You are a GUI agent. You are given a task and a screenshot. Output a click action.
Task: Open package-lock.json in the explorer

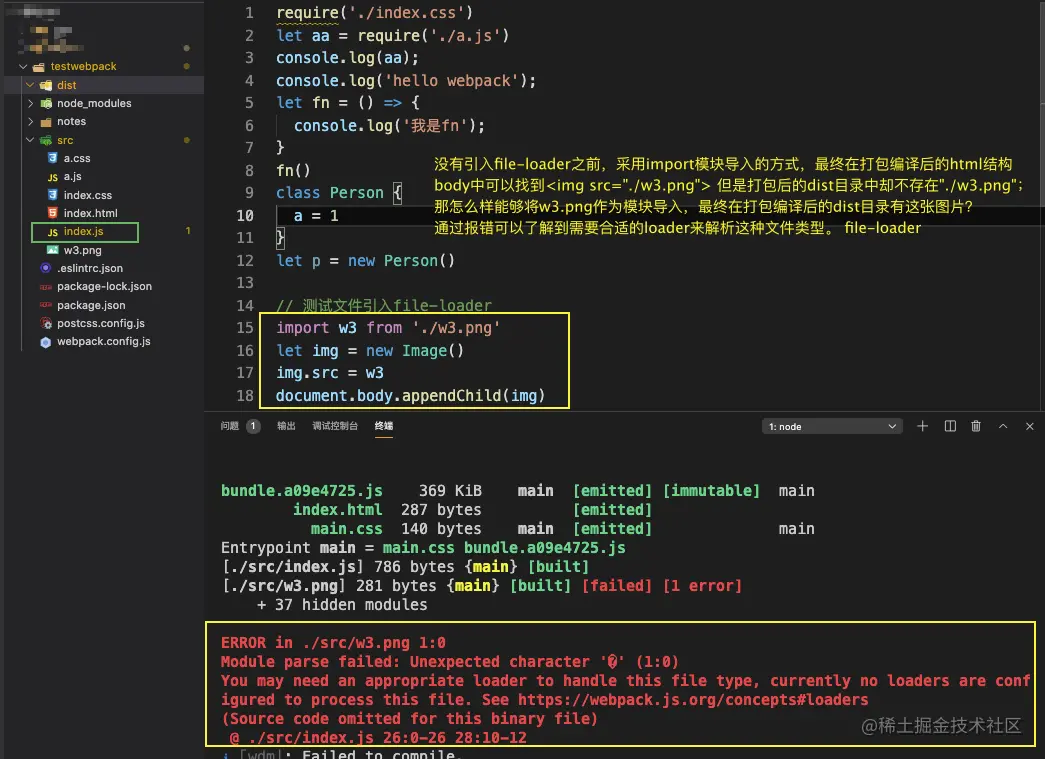click(104, 287)
